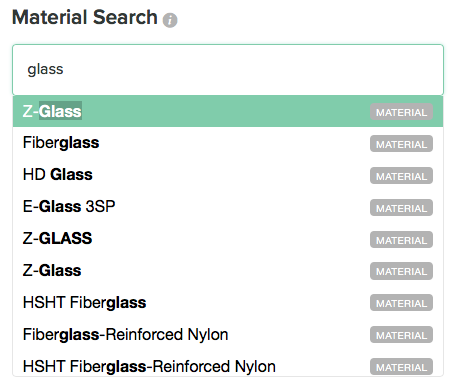Click the info icon beside Material Search
This screenshot has height=383, width=464.
click(170, 20)
